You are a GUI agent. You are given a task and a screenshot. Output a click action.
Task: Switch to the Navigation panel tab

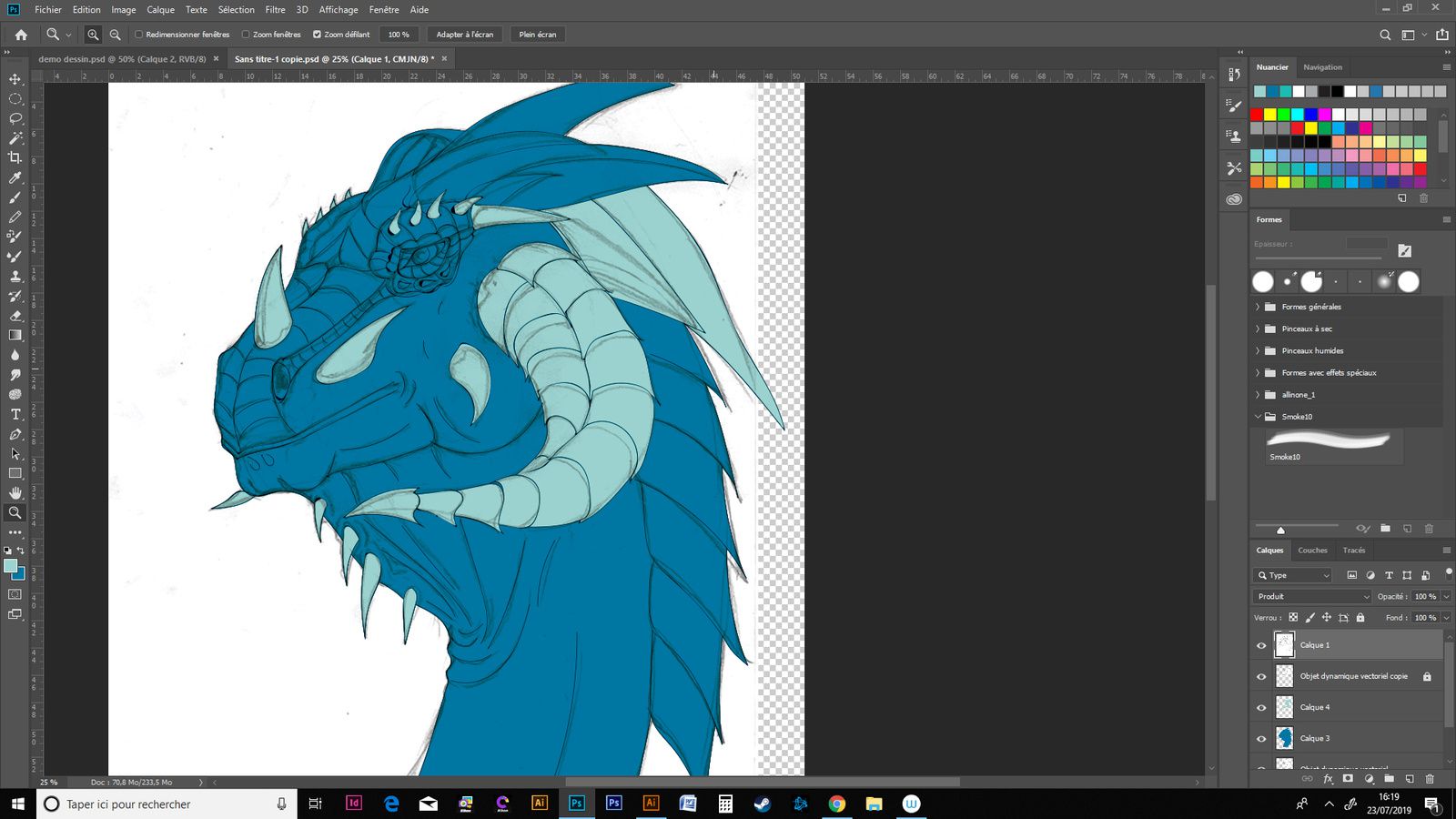coord(1322,67)
